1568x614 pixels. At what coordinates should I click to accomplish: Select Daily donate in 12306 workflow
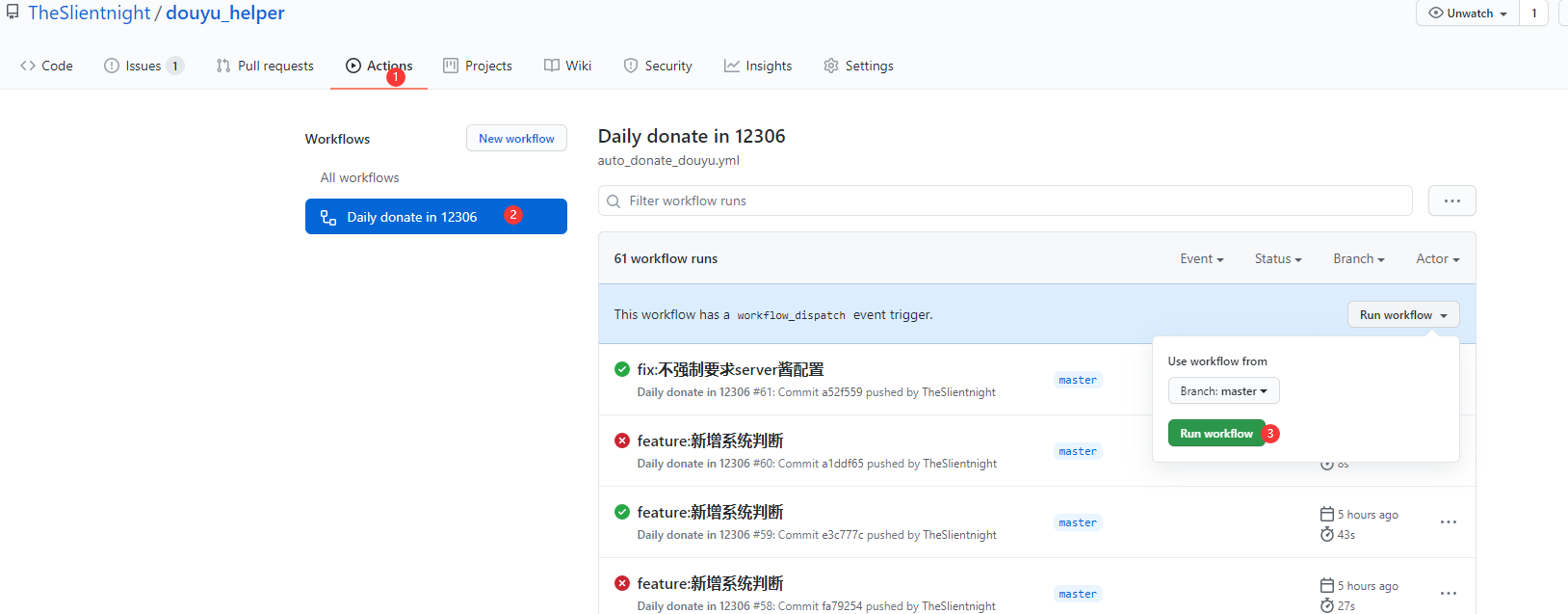click(x=436, y=217)
